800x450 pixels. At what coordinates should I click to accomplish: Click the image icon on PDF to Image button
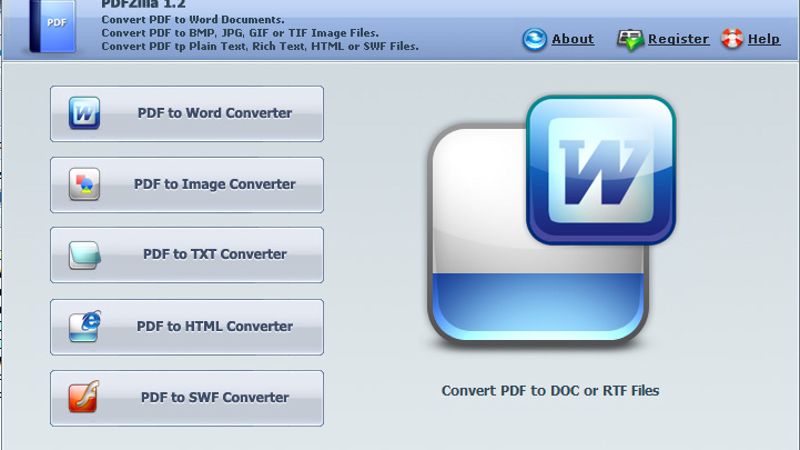click(84, 184)
